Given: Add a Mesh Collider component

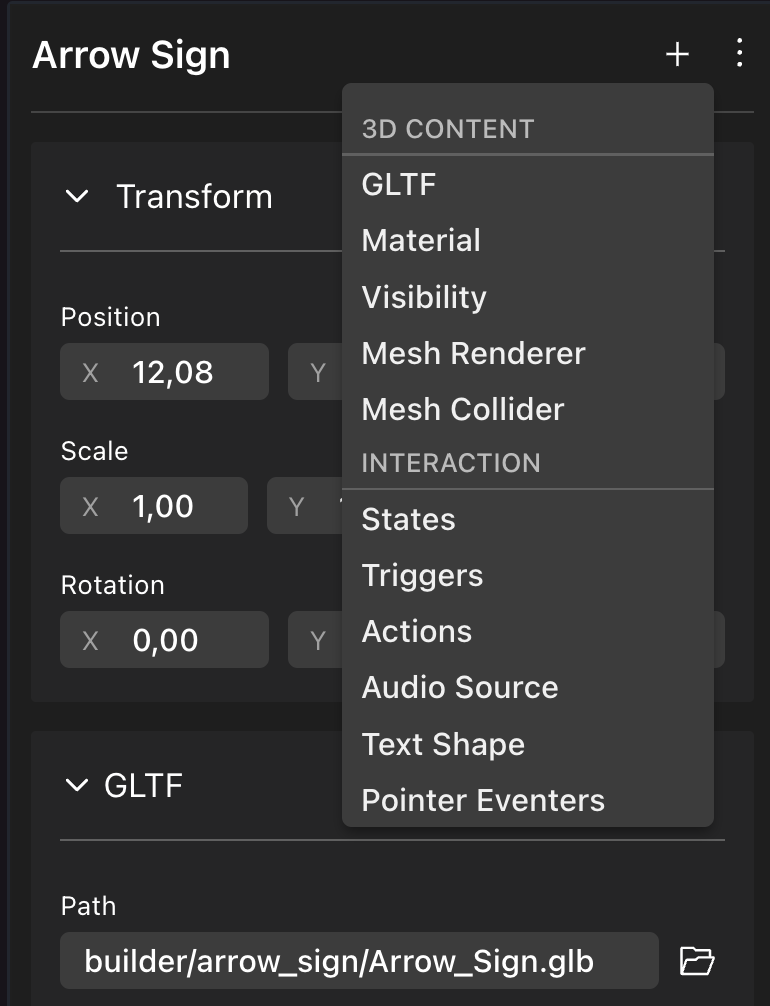Looking at the screenshot, I should click(463, 409).
